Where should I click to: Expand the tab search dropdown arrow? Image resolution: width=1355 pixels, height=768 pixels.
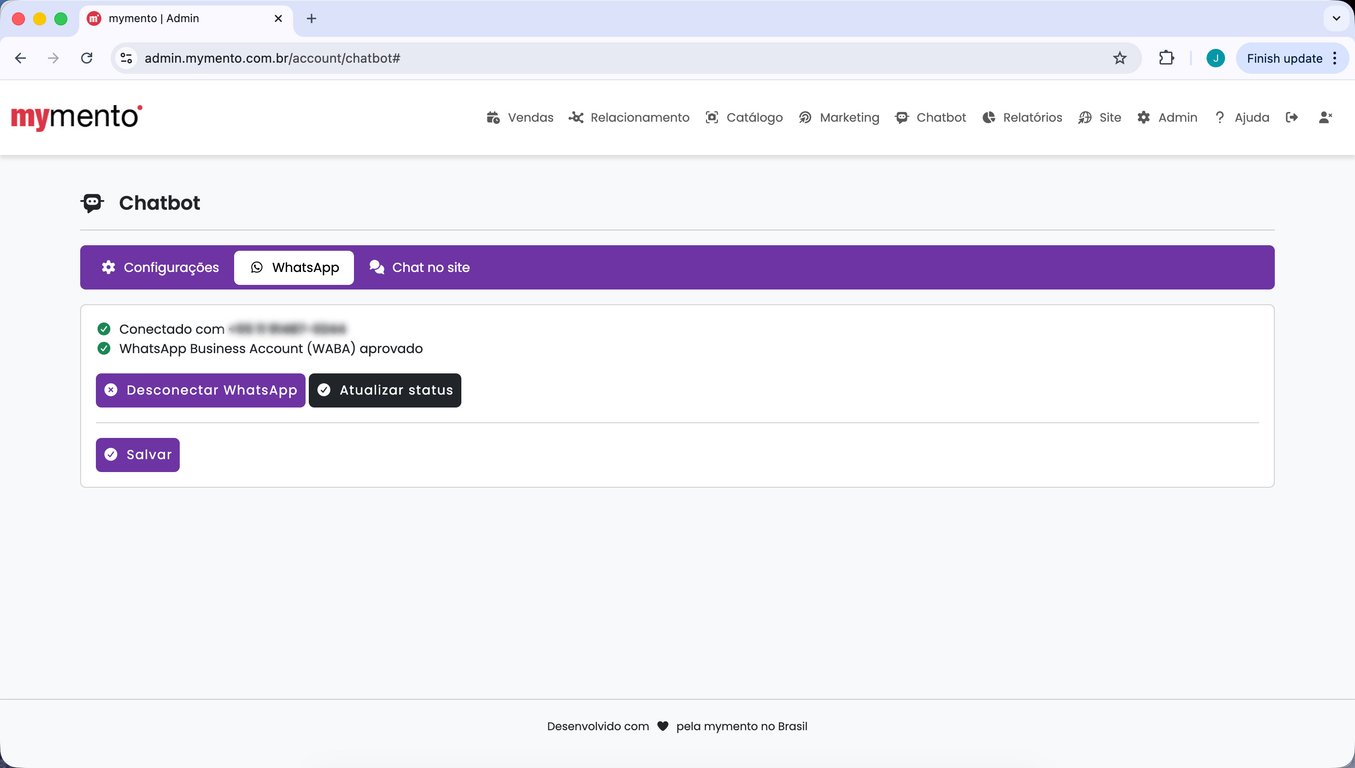[1336, 19]
